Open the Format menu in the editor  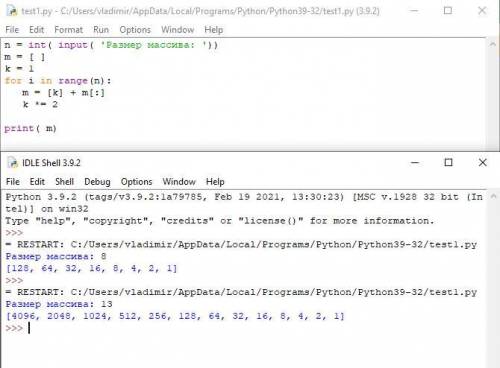(68, 30)
